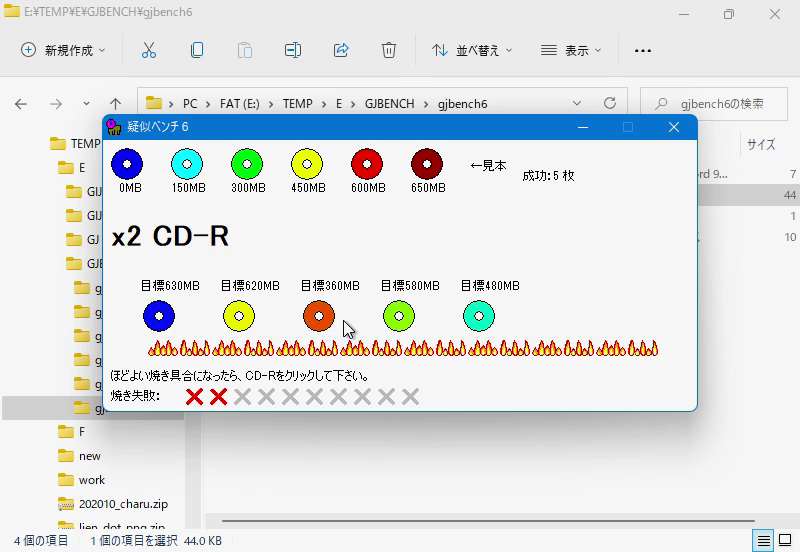Click the 450MB yellow sample disc
The width and height of the screenshot is (800, 552).
click(x=307, y=164)
